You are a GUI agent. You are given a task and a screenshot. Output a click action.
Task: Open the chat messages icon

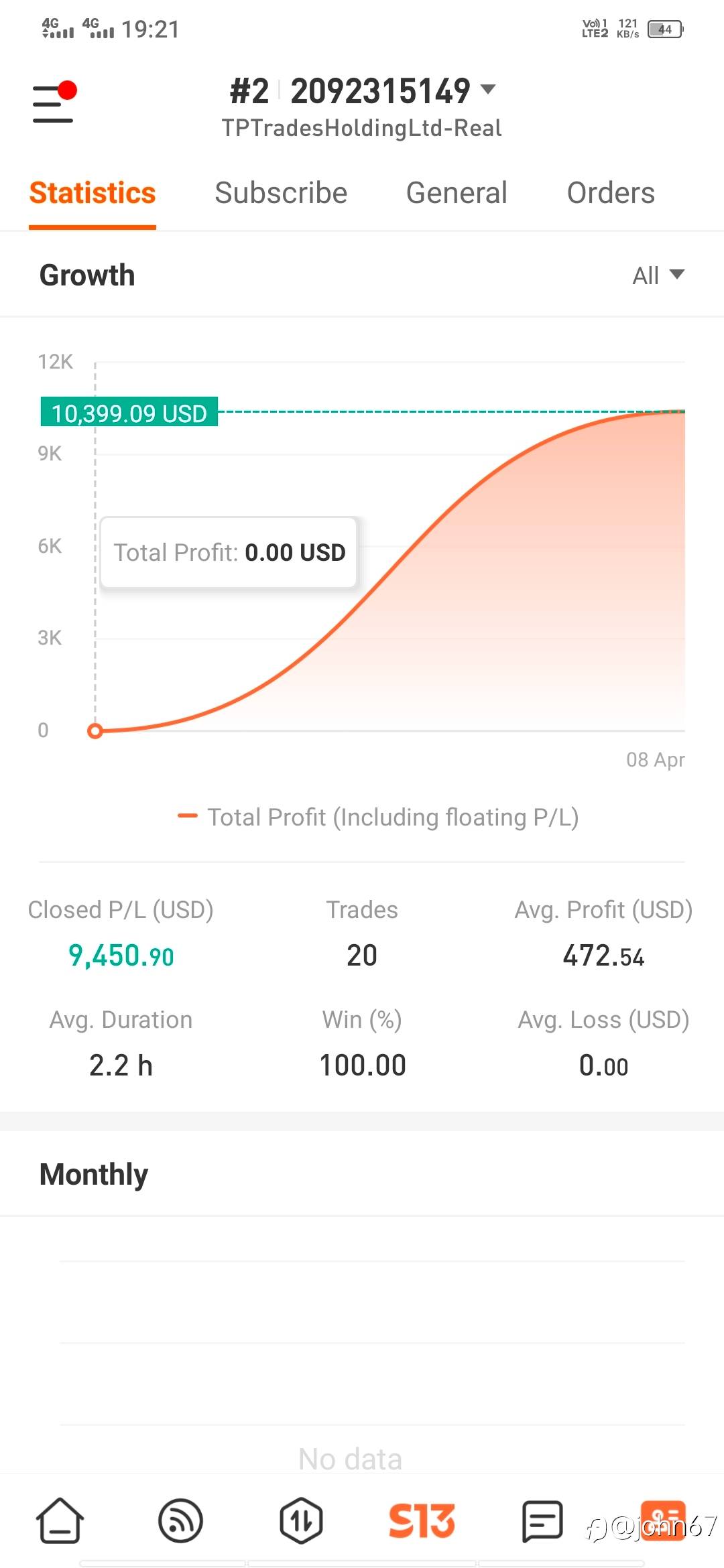click(542, 1520)
